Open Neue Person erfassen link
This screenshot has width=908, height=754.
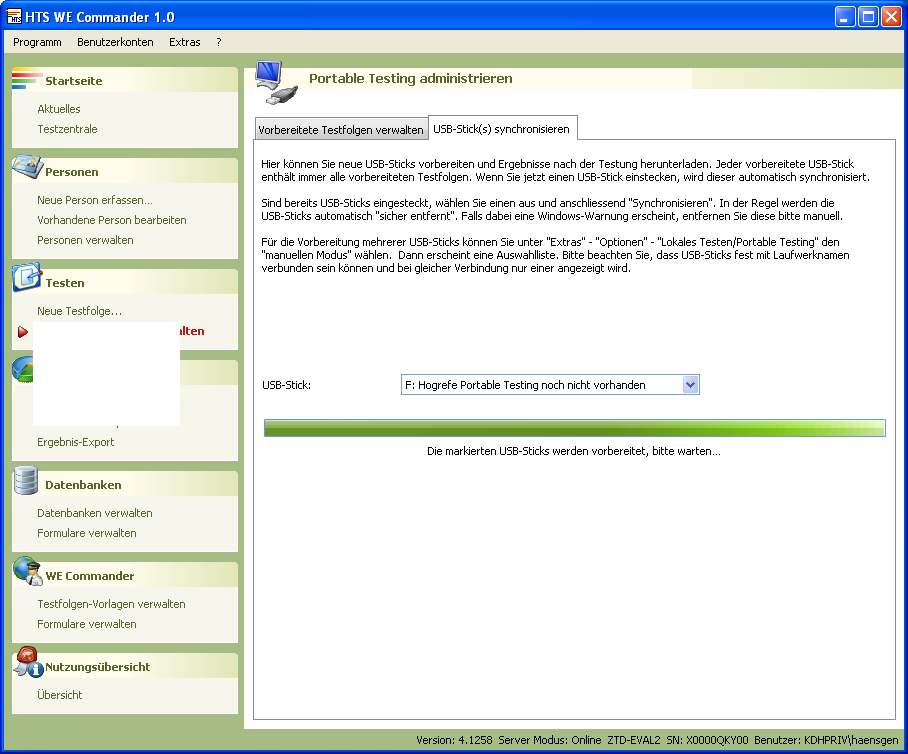tap(95, 200)
